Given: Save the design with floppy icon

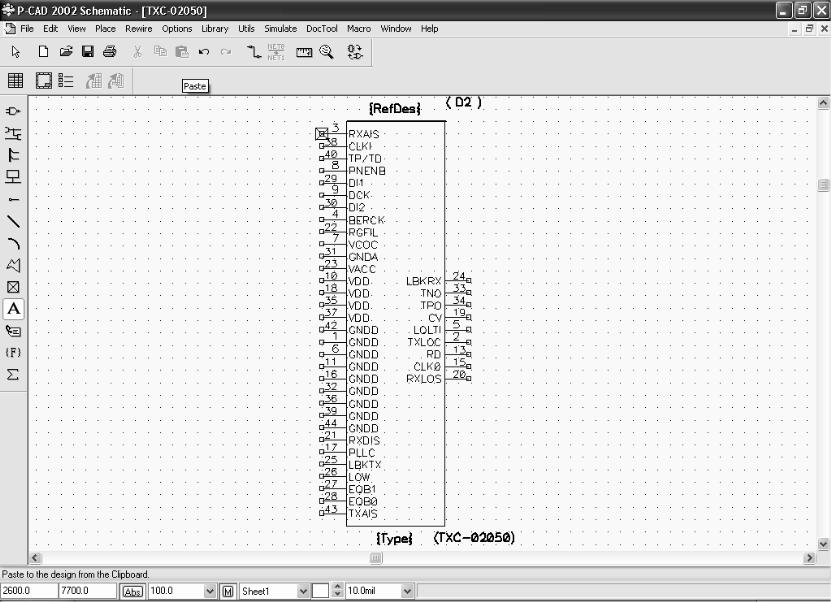Looking at the screenshot, I should tap(88, 51).
